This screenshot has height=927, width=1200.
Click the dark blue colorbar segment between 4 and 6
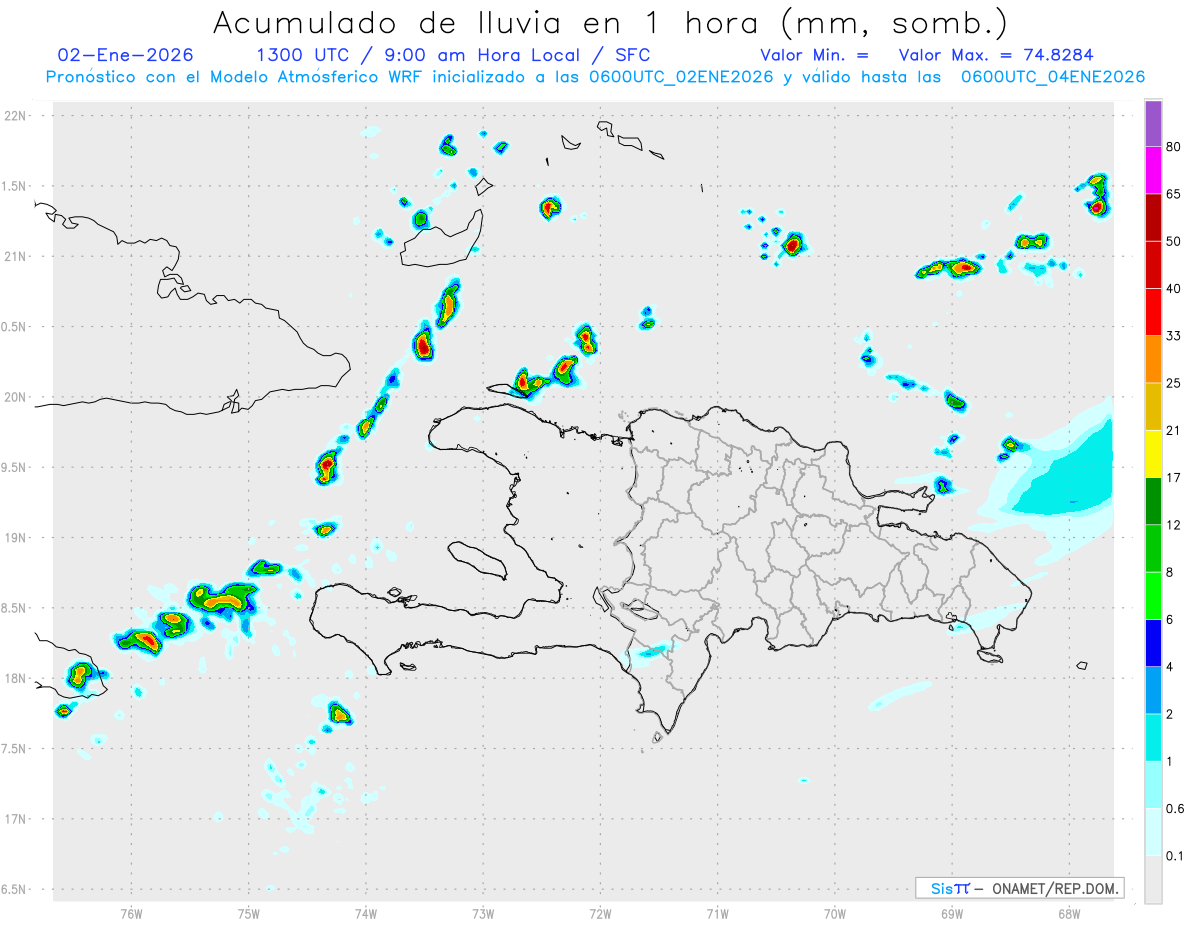coord(1153,642)
